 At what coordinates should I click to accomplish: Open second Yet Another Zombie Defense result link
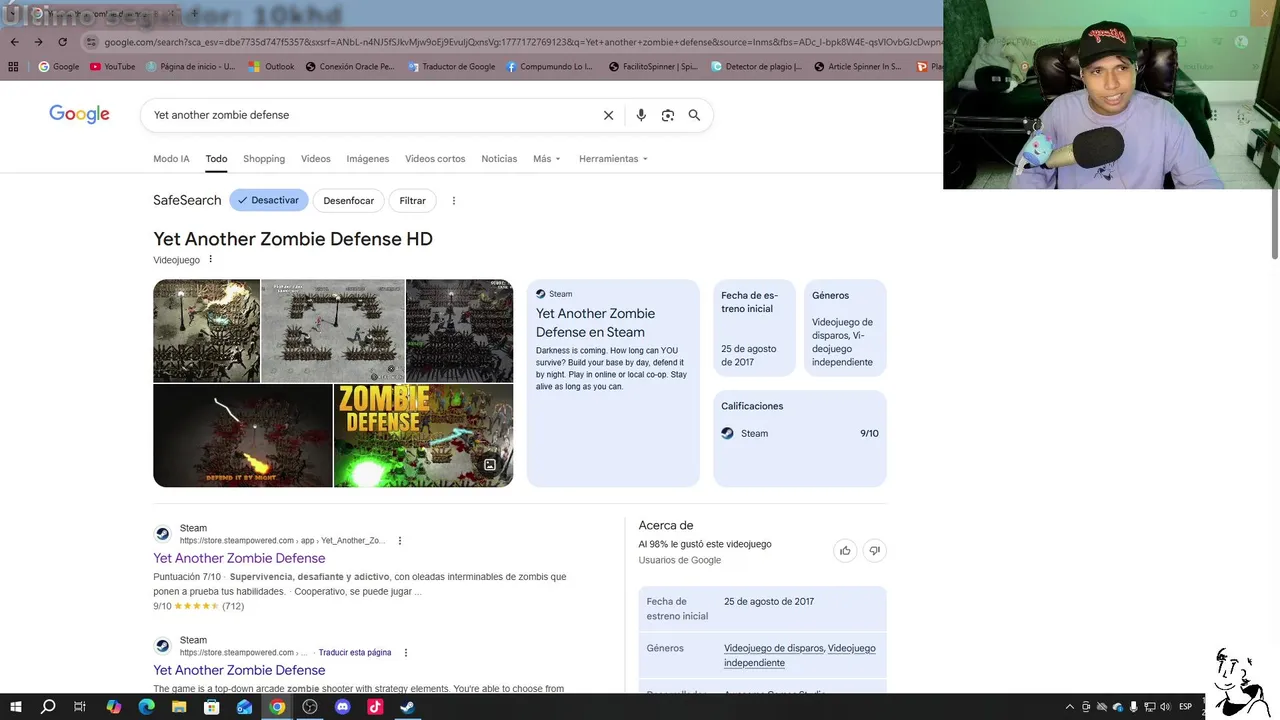(239, 670)
